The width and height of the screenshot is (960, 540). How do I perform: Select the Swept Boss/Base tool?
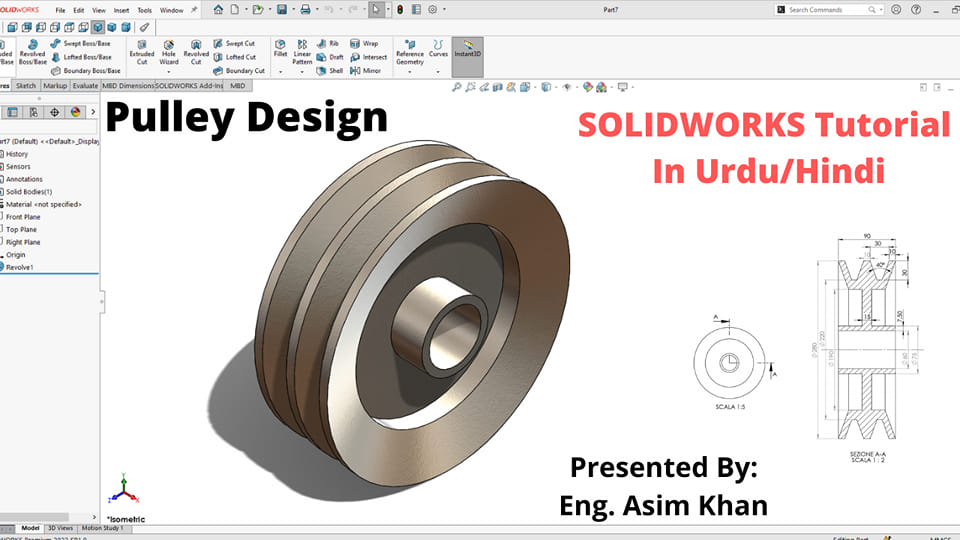coord(80,43)
